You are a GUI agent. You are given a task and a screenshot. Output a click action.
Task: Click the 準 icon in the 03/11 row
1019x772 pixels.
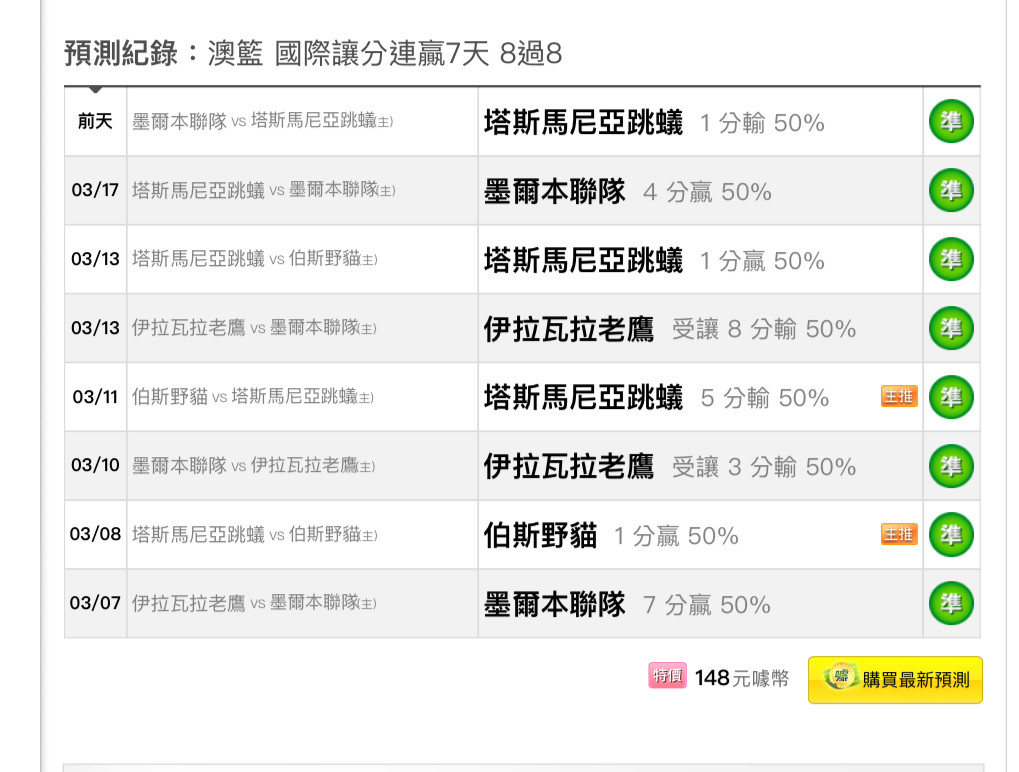(951, 396)
